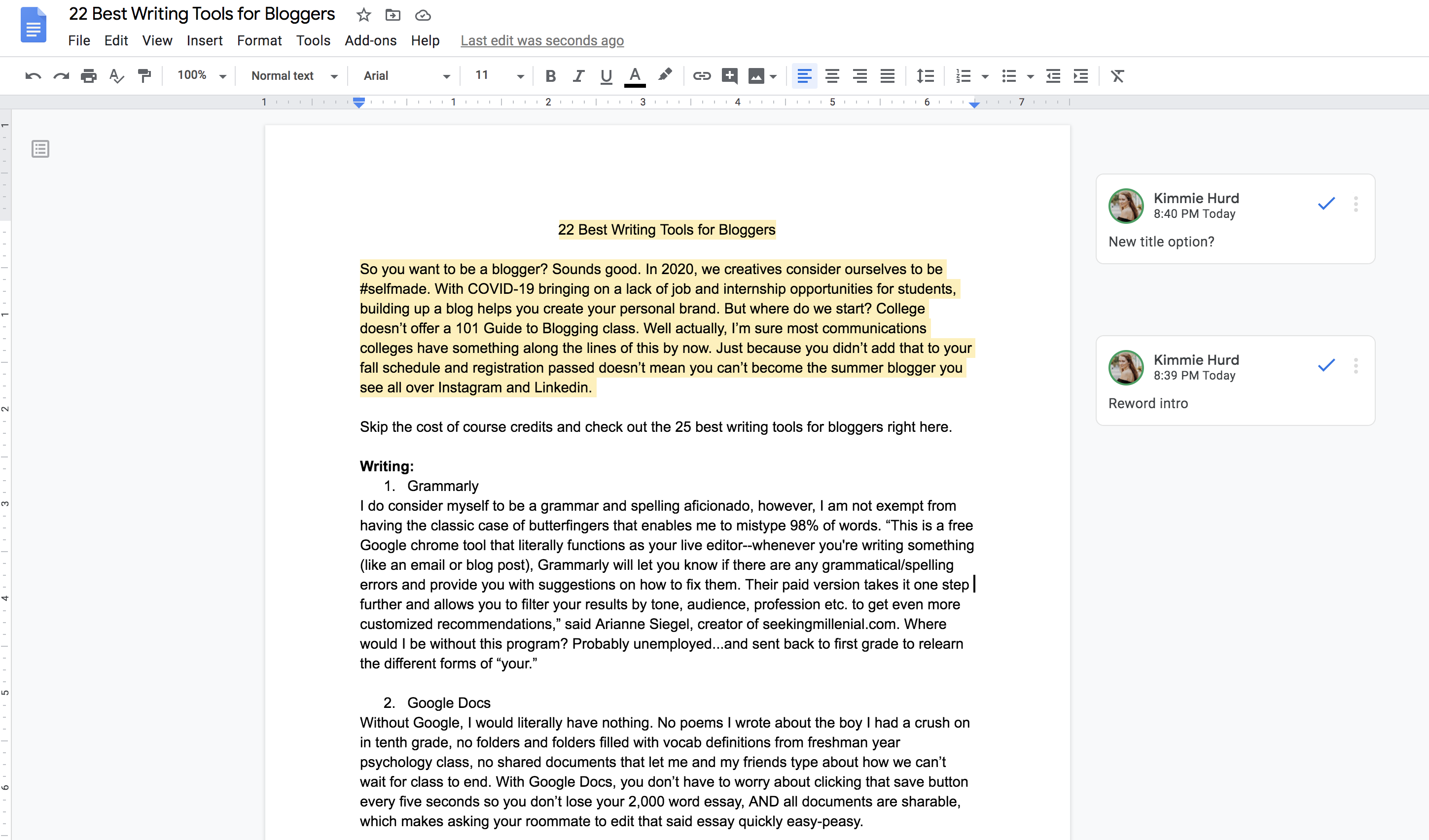Open the Tools menu
This screenshot has height=840, width=1429.
tap(313, 40)
